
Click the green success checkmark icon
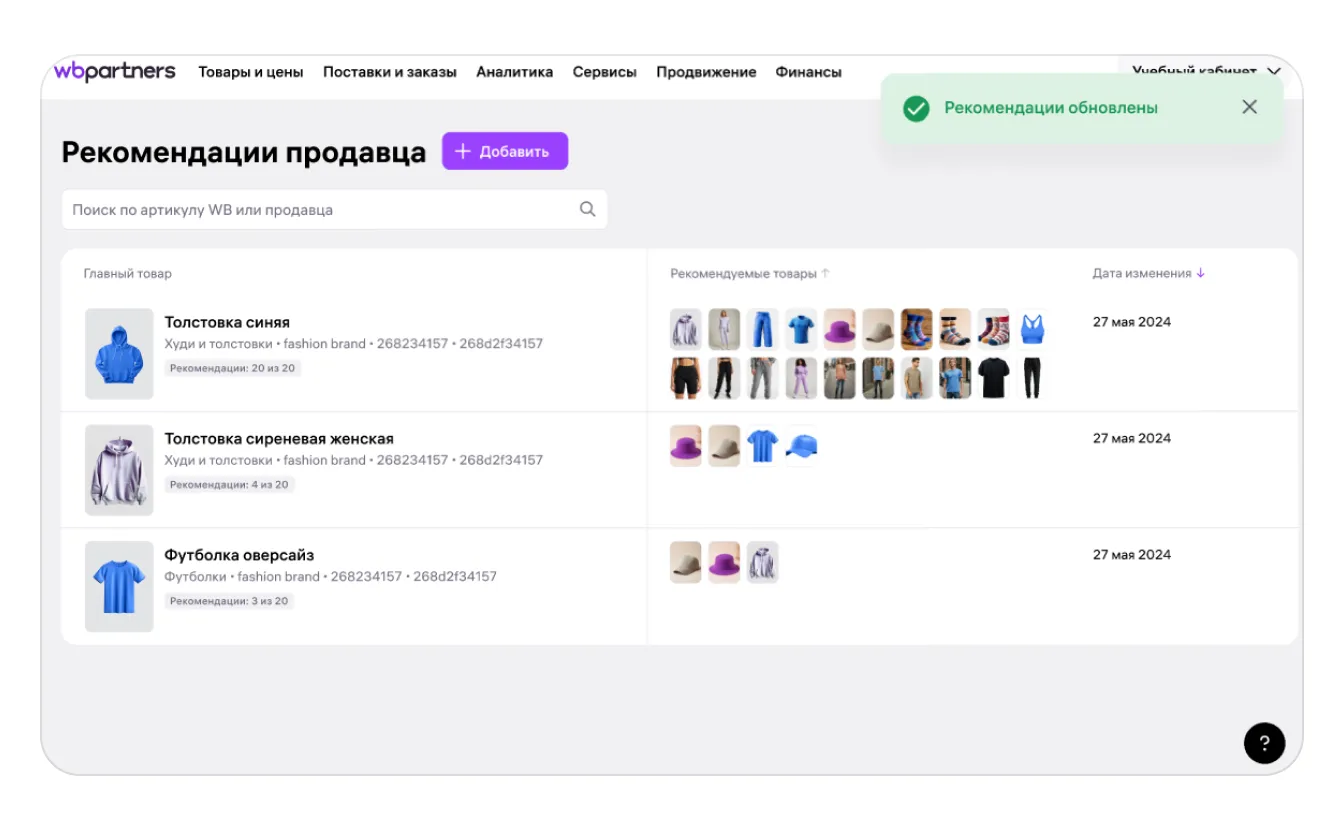coord(916,108)
